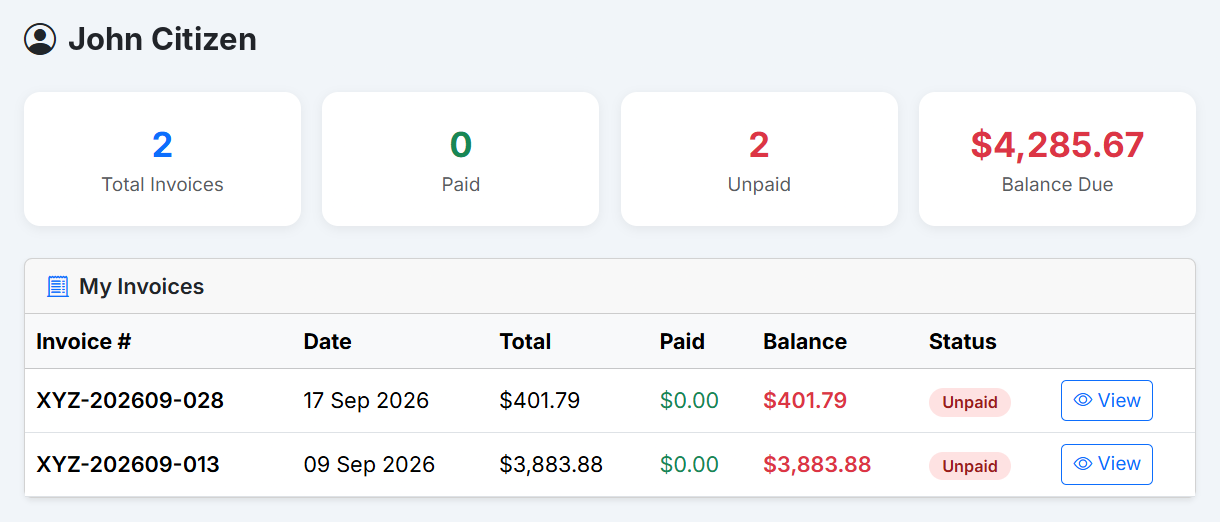Image resolution: width=1220 pixels, height=522 pixels.
Task: Click the date 09 Sep 2026
Action: tap(369, 465)
